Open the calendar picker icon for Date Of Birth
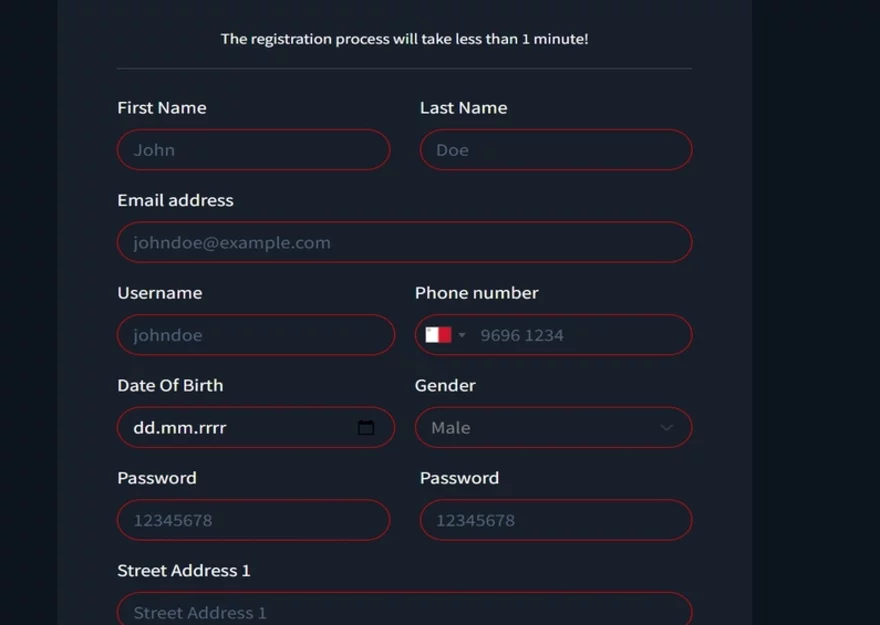Viewport: 880px width, 625px height. click(366, 428)
